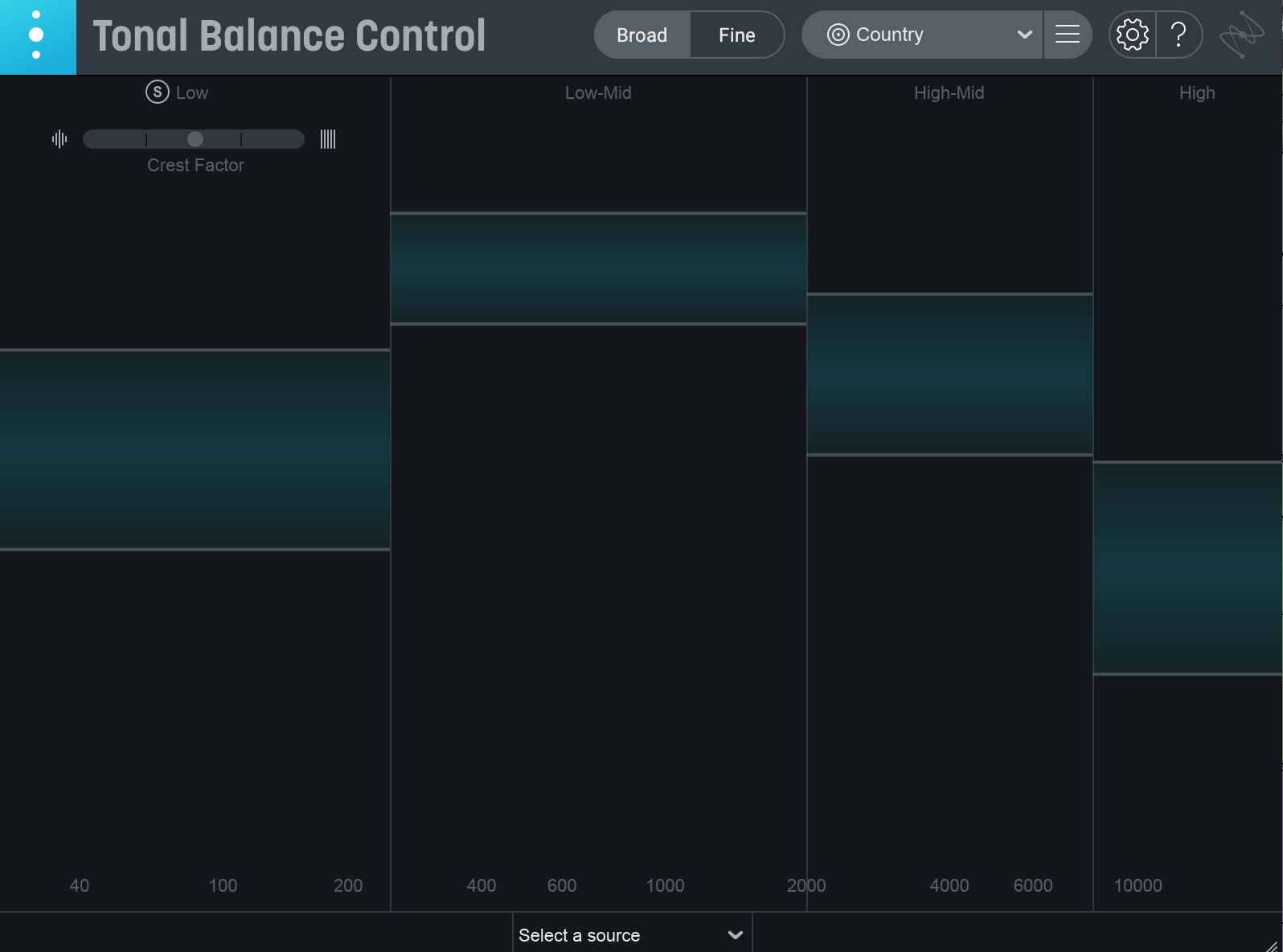The width and height of the screenshot is (1283, 952).
Task: Click the High band target range
Action: 1187,568
